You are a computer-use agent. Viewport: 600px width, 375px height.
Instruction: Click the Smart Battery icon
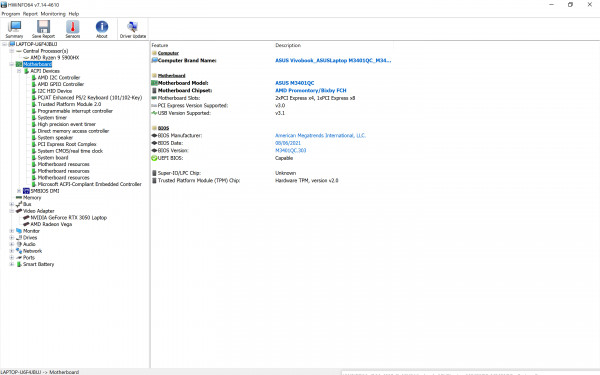click(x=19, y=264)
